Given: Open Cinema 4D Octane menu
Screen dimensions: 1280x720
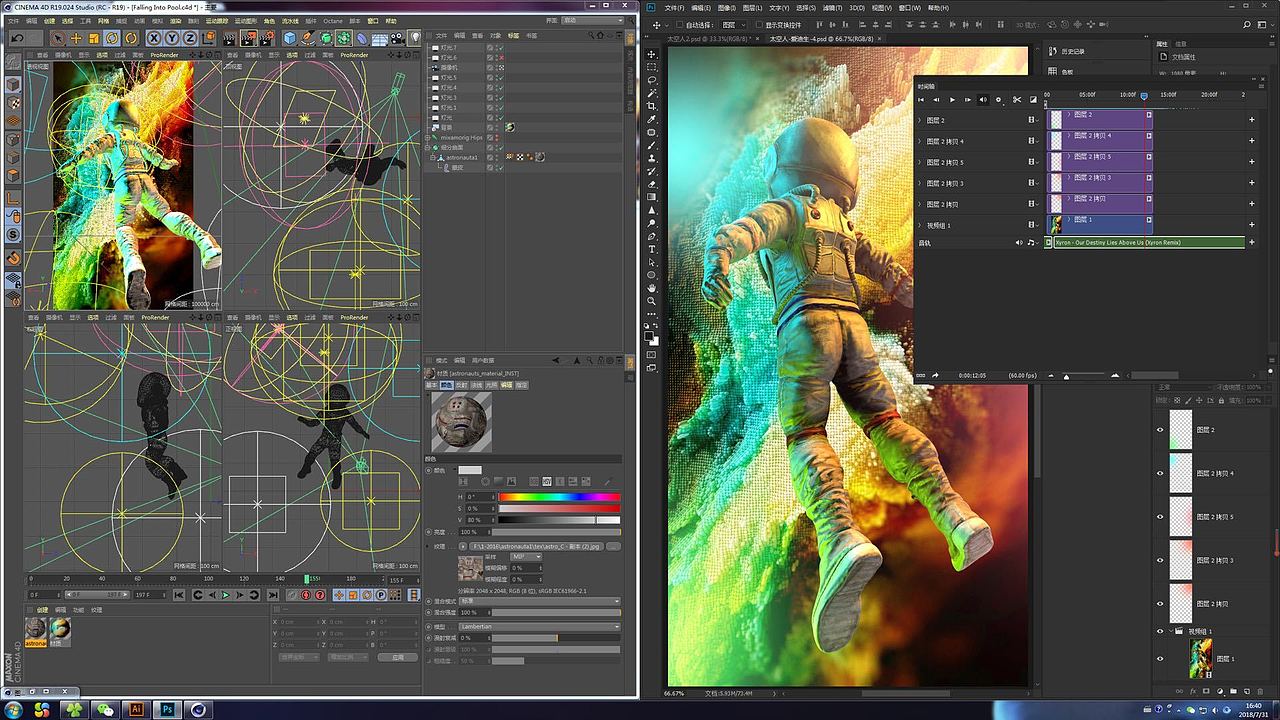Looking at the screenshot, I should coord(333,20).
